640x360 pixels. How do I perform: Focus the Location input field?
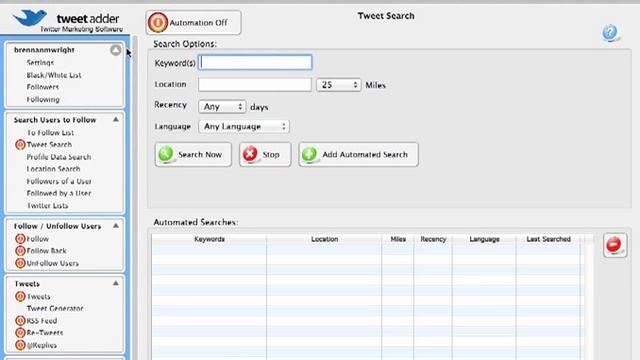[x=255, y=84]
